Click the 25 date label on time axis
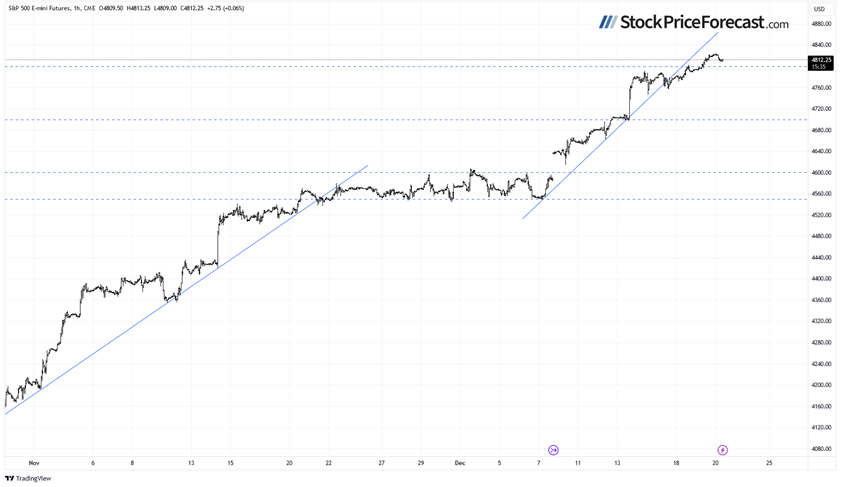 [768, 463]
